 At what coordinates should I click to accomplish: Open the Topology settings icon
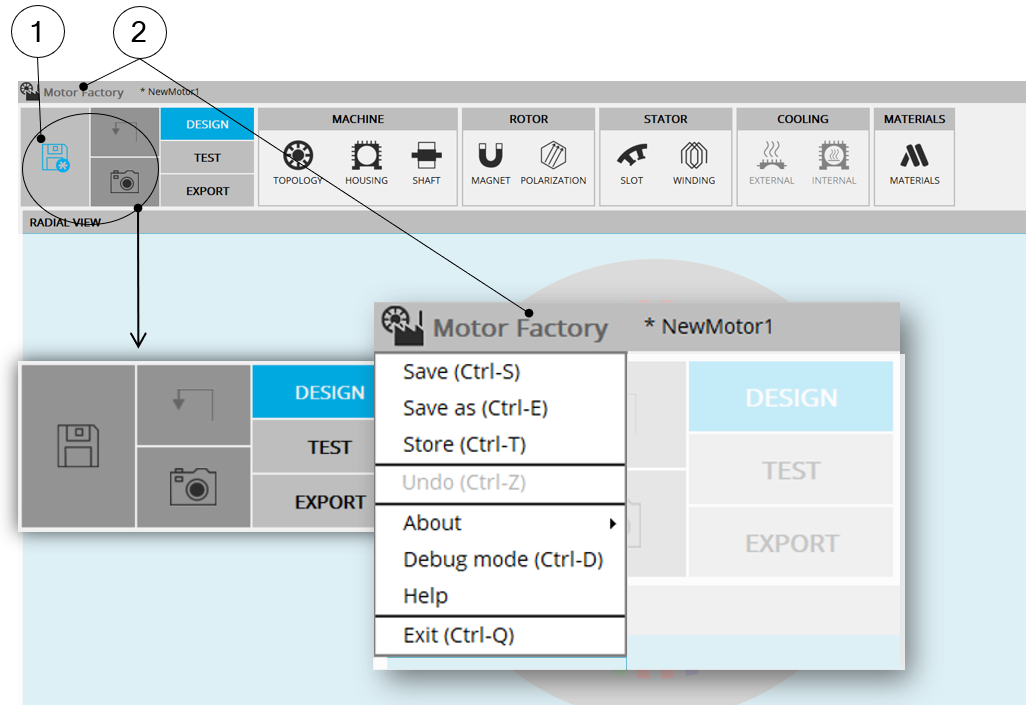(x=298, y=157)
